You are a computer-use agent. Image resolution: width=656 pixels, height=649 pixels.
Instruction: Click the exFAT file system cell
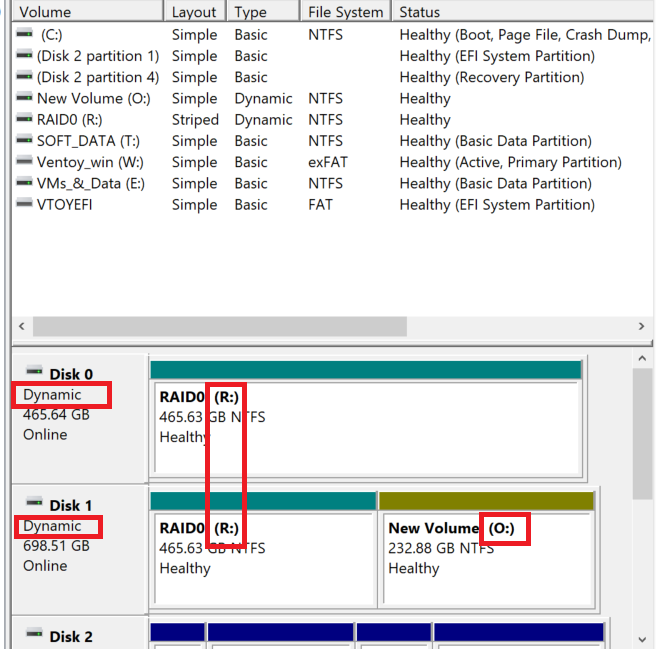[328, 162]
